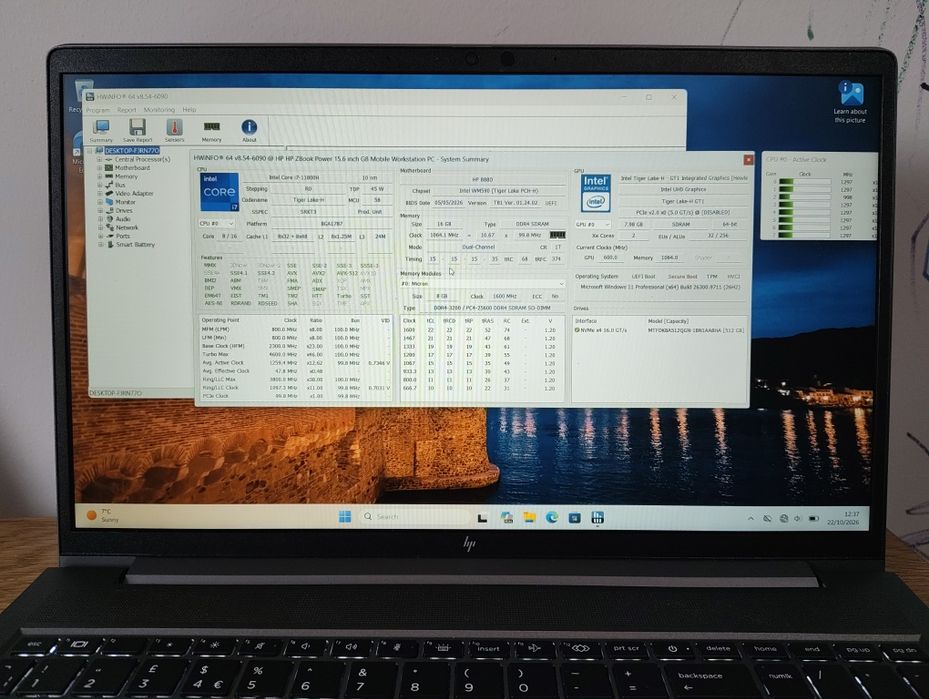929x699 pixels.
Task: Open the memory module #0: Micron dropdown
Action: pos(482,284)
